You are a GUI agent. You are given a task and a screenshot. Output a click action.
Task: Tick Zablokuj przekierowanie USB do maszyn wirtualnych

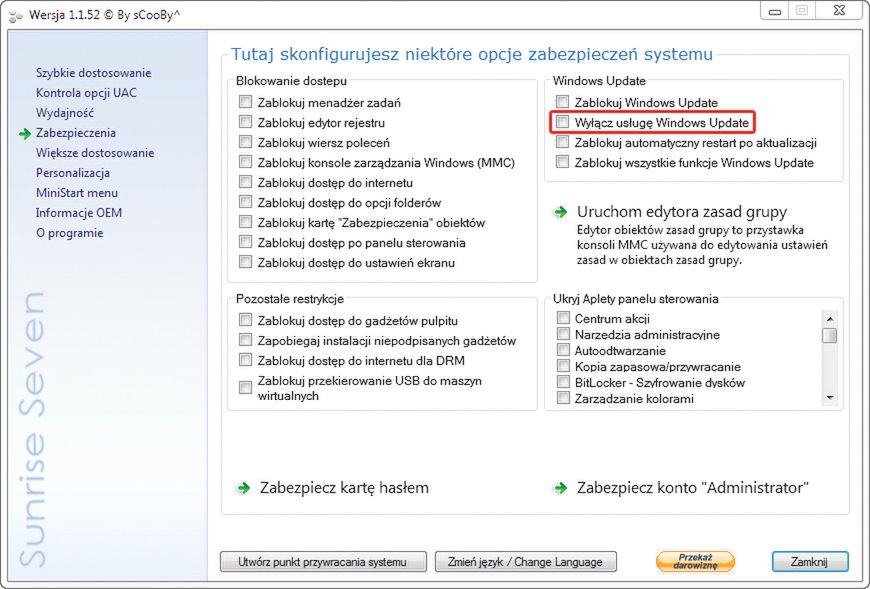[245, 388]
